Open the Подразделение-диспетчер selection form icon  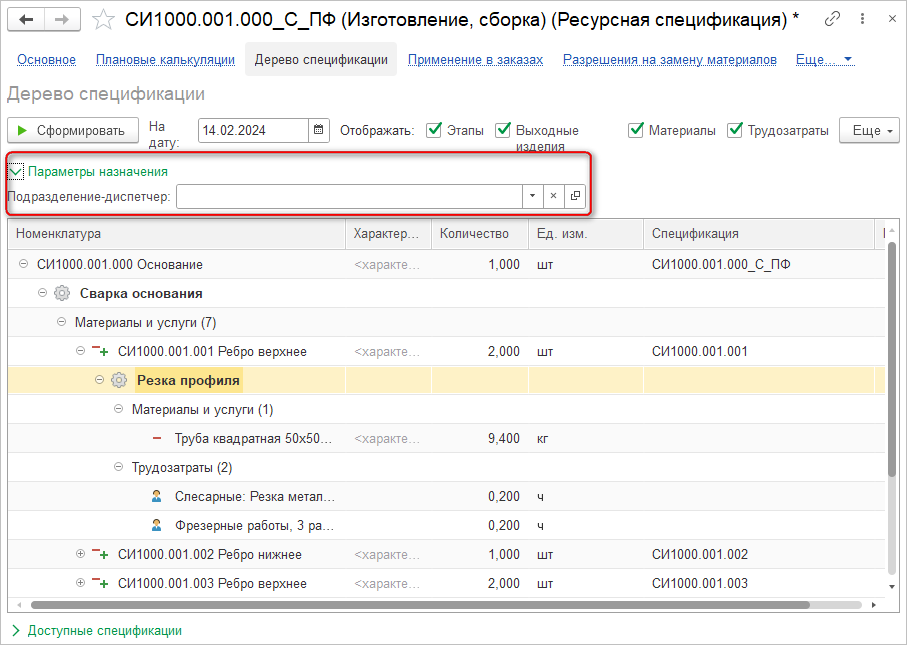tap(575, 196)
